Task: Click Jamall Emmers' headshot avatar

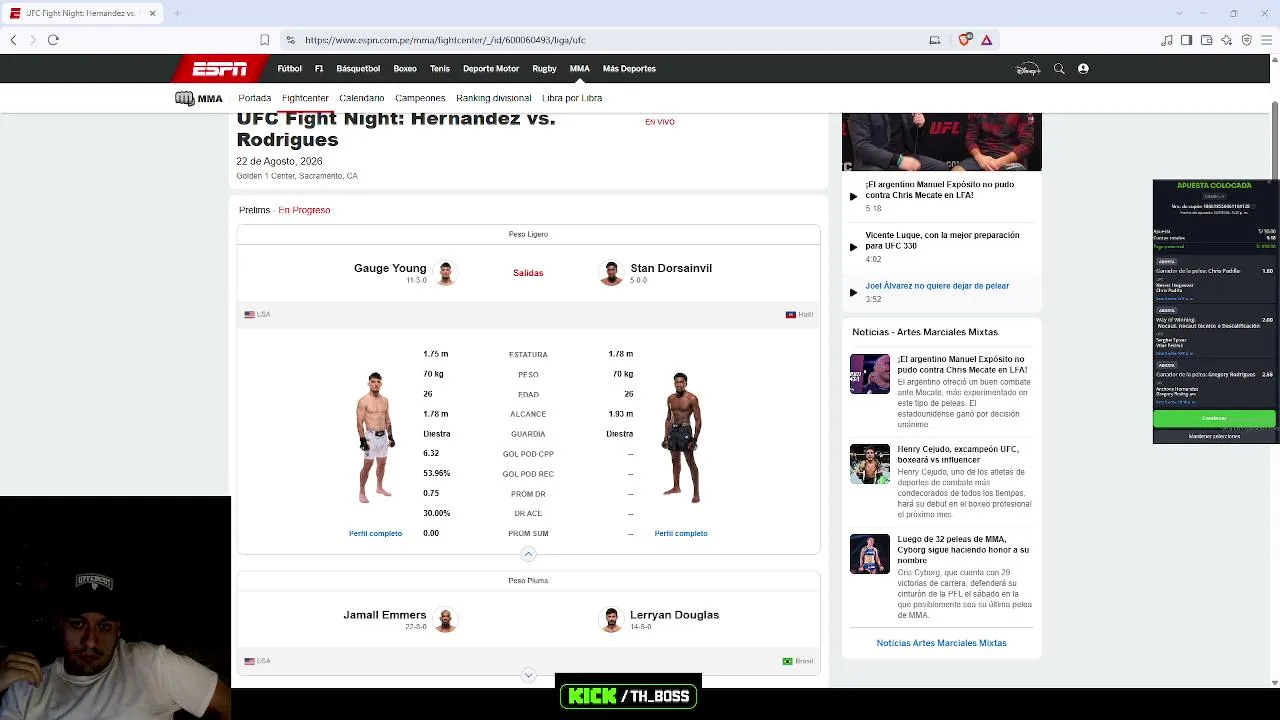Action: coord(446,620)
